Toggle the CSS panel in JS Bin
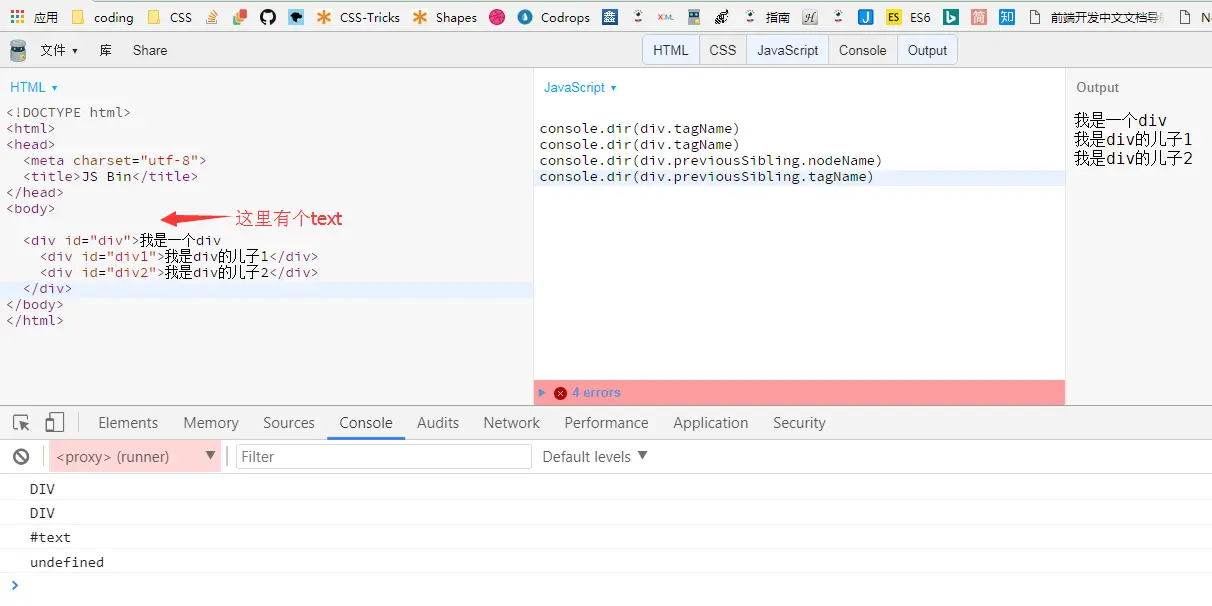The height and width of the screenshot is (606, 1212). [x=722, y=50]
